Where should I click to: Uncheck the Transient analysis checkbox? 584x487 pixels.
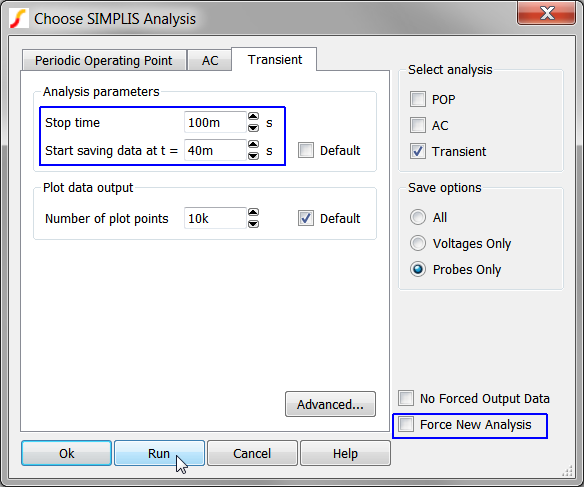[418, 151]
